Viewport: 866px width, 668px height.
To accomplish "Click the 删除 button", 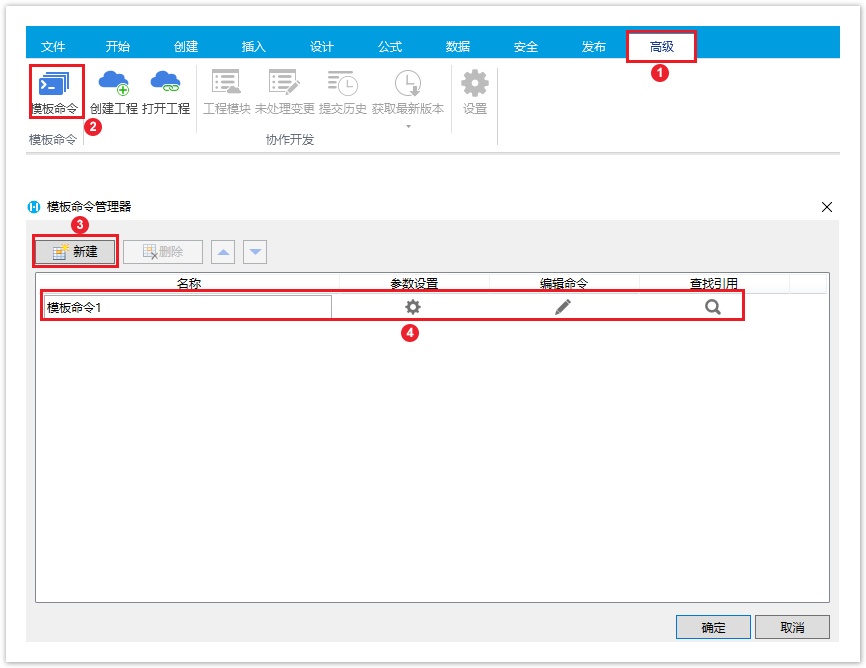I will (163, 252).
